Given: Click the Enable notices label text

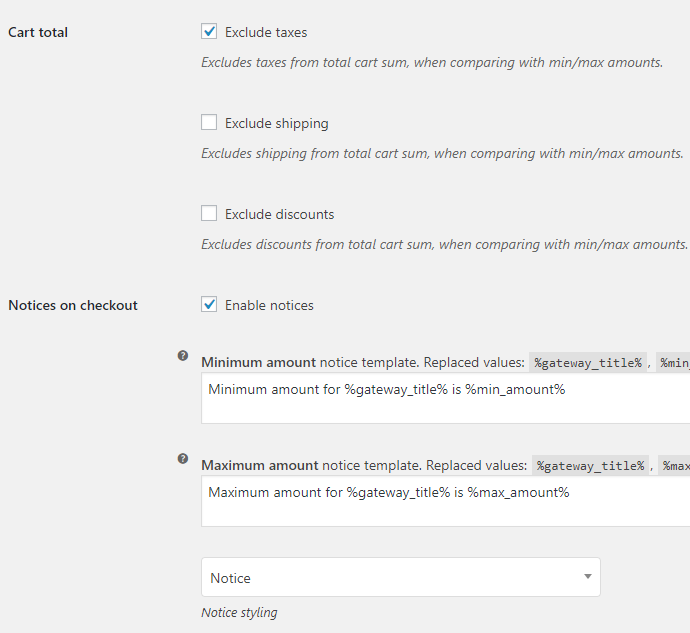Looking at the screenshot, I should [269, 305].
